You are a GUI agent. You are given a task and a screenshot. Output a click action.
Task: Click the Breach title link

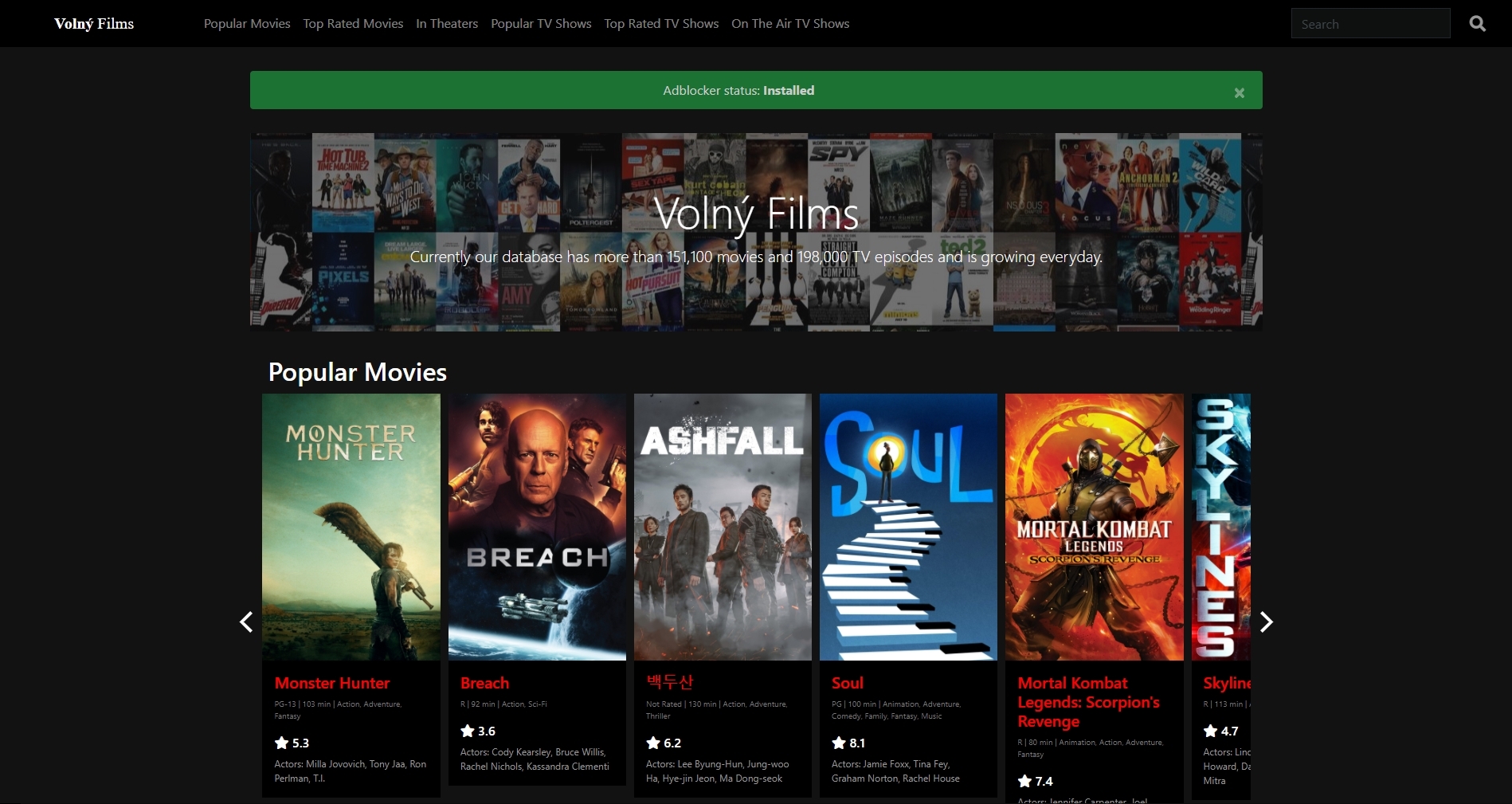[484, 683]
